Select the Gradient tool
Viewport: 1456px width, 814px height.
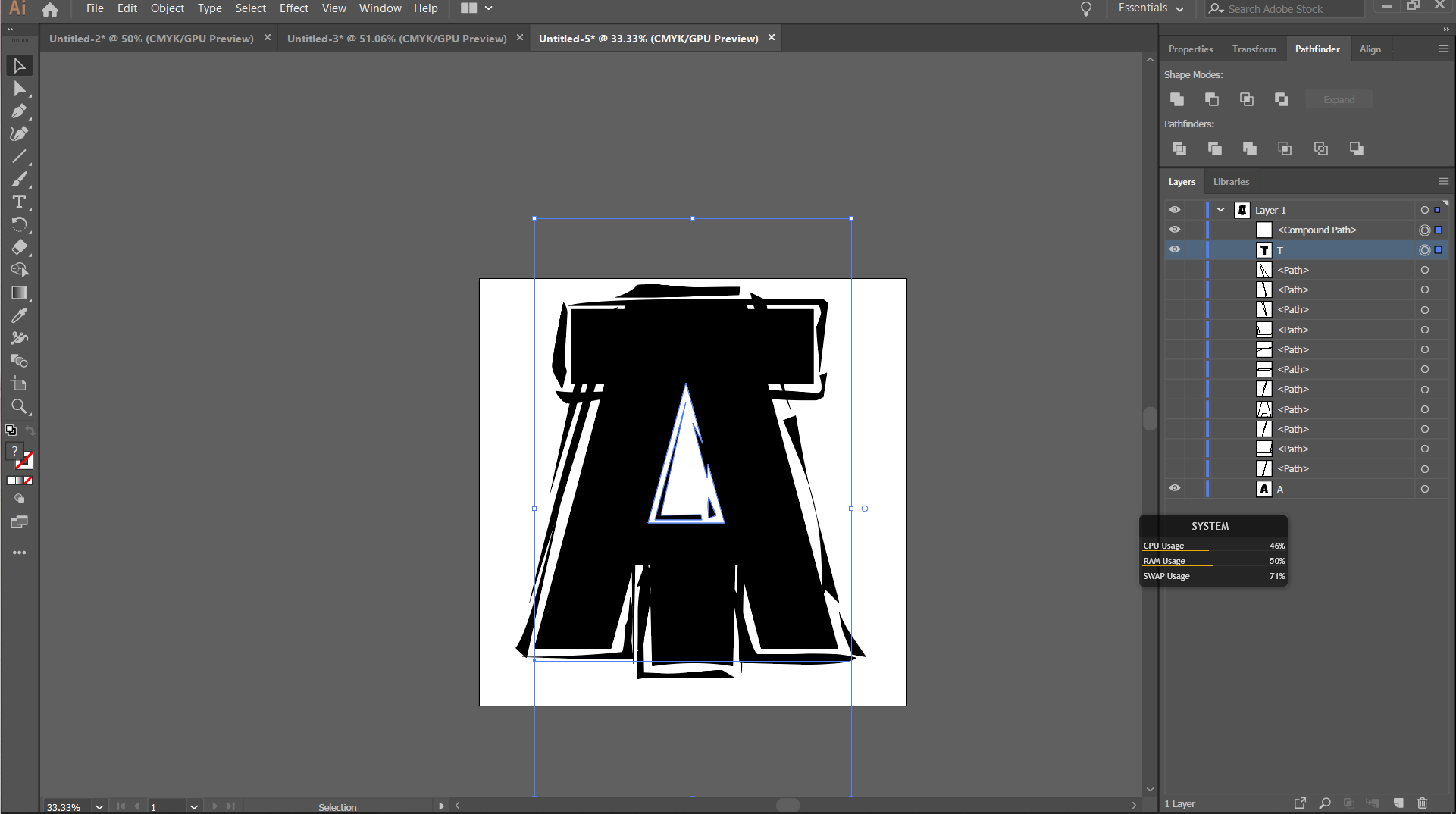(x=20, y=293)
